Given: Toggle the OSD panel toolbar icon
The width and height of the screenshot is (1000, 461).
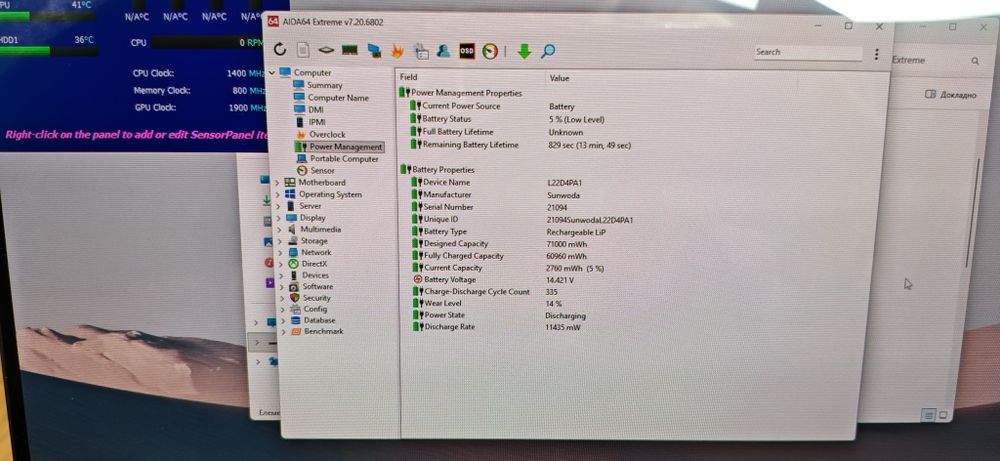Looking at the screenshot, I should pos(467,51).
